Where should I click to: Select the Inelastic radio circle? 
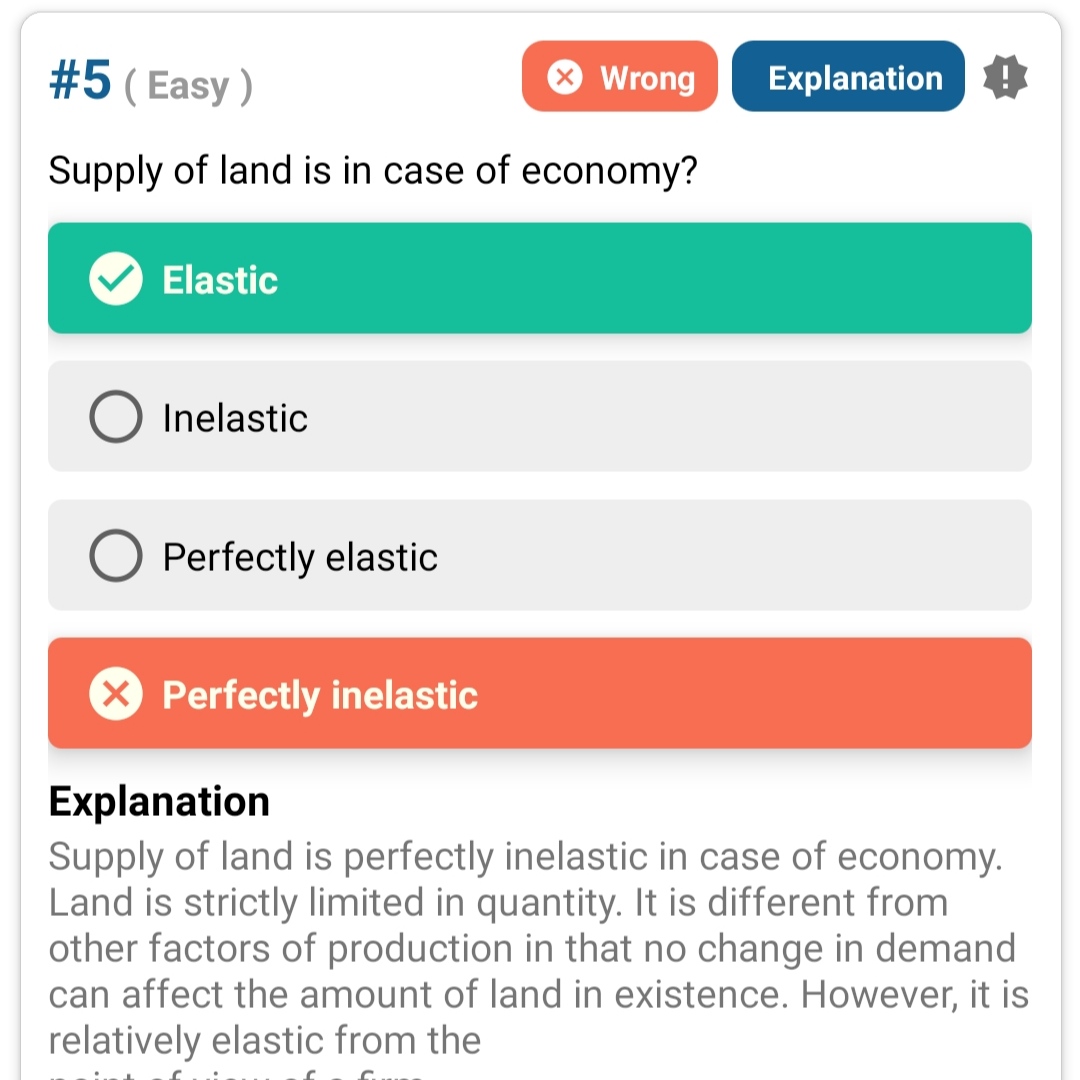click(116, 417)
